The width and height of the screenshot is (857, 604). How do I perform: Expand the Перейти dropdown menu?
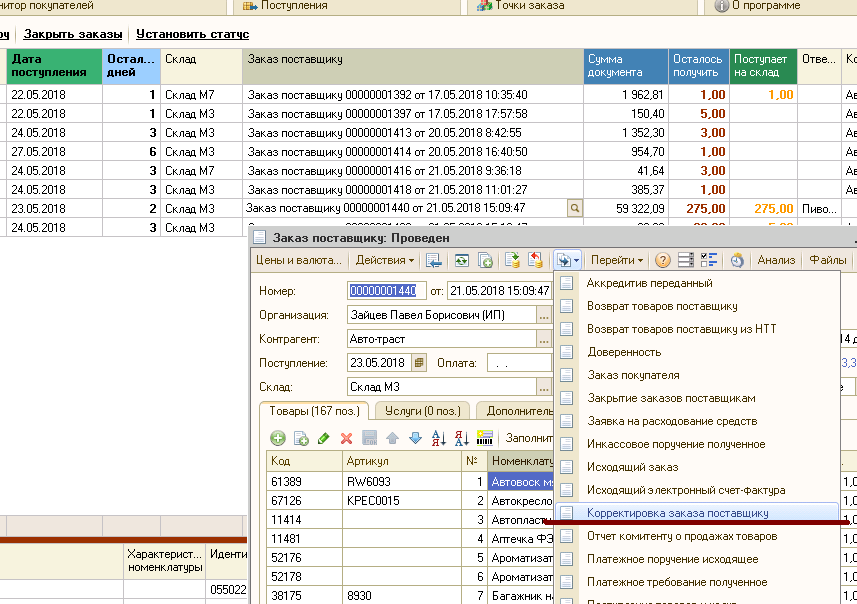click(616, 260)
